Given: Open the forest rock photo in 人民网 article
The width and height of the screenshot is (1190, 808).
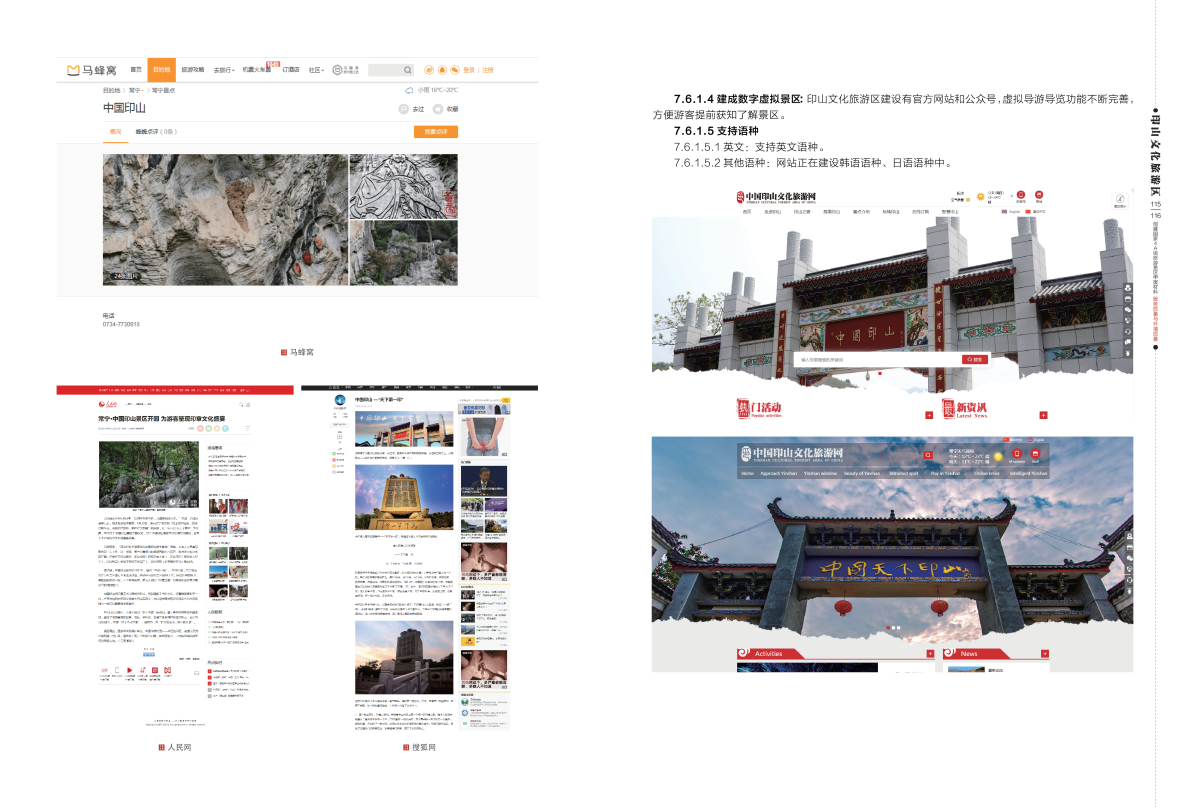Looking at the screenshot, I should [x=149, y=475].
